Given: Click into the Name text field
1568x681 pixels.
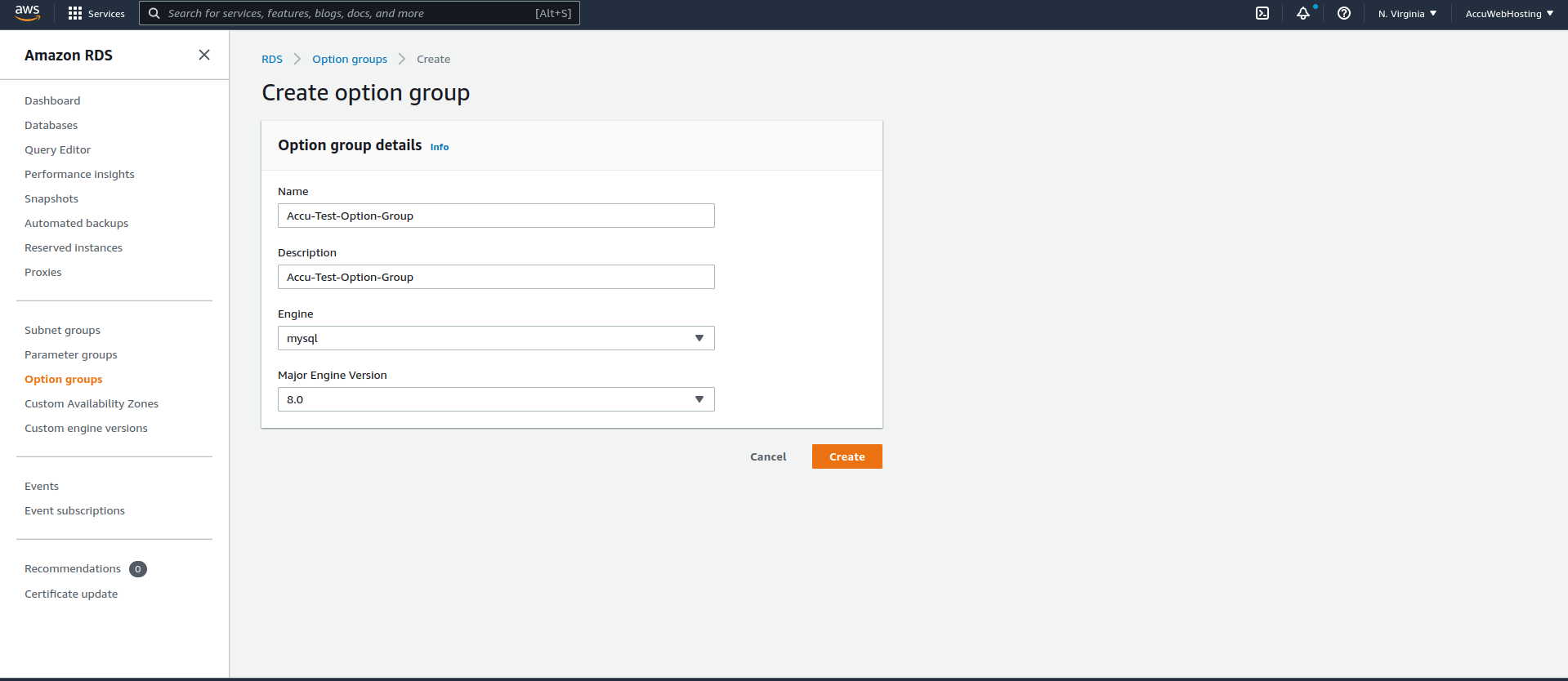Looking at the screenshot, I should tap(496, 216).
